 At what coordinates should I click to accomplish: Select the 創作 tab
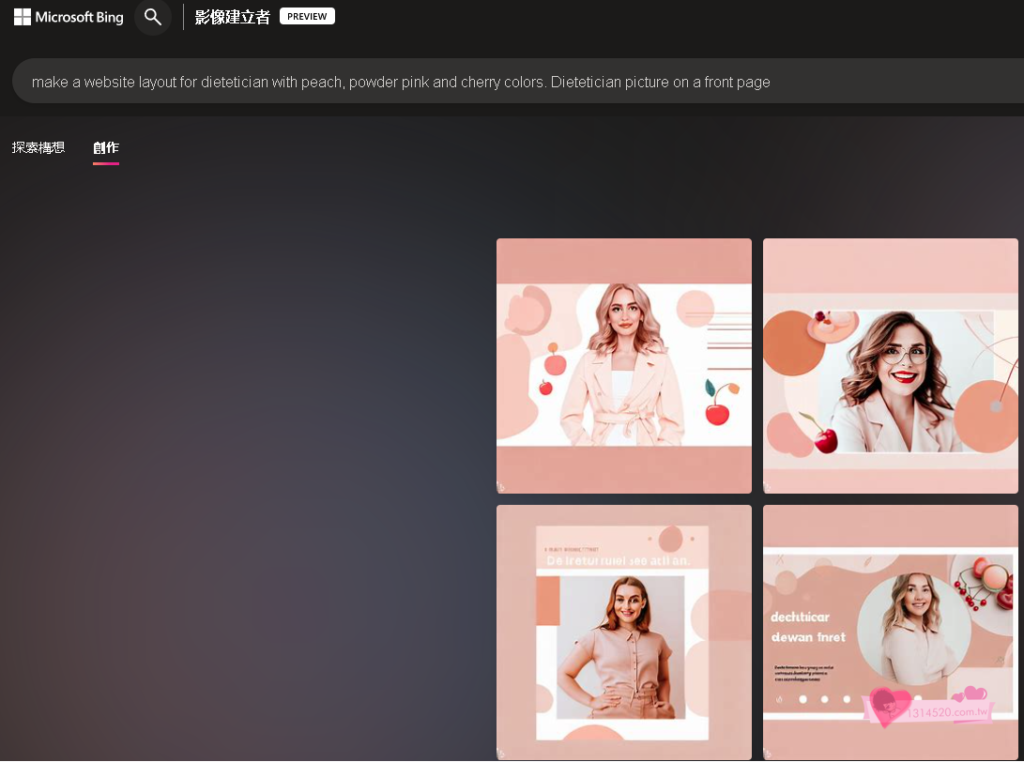[x=106, y=148]
